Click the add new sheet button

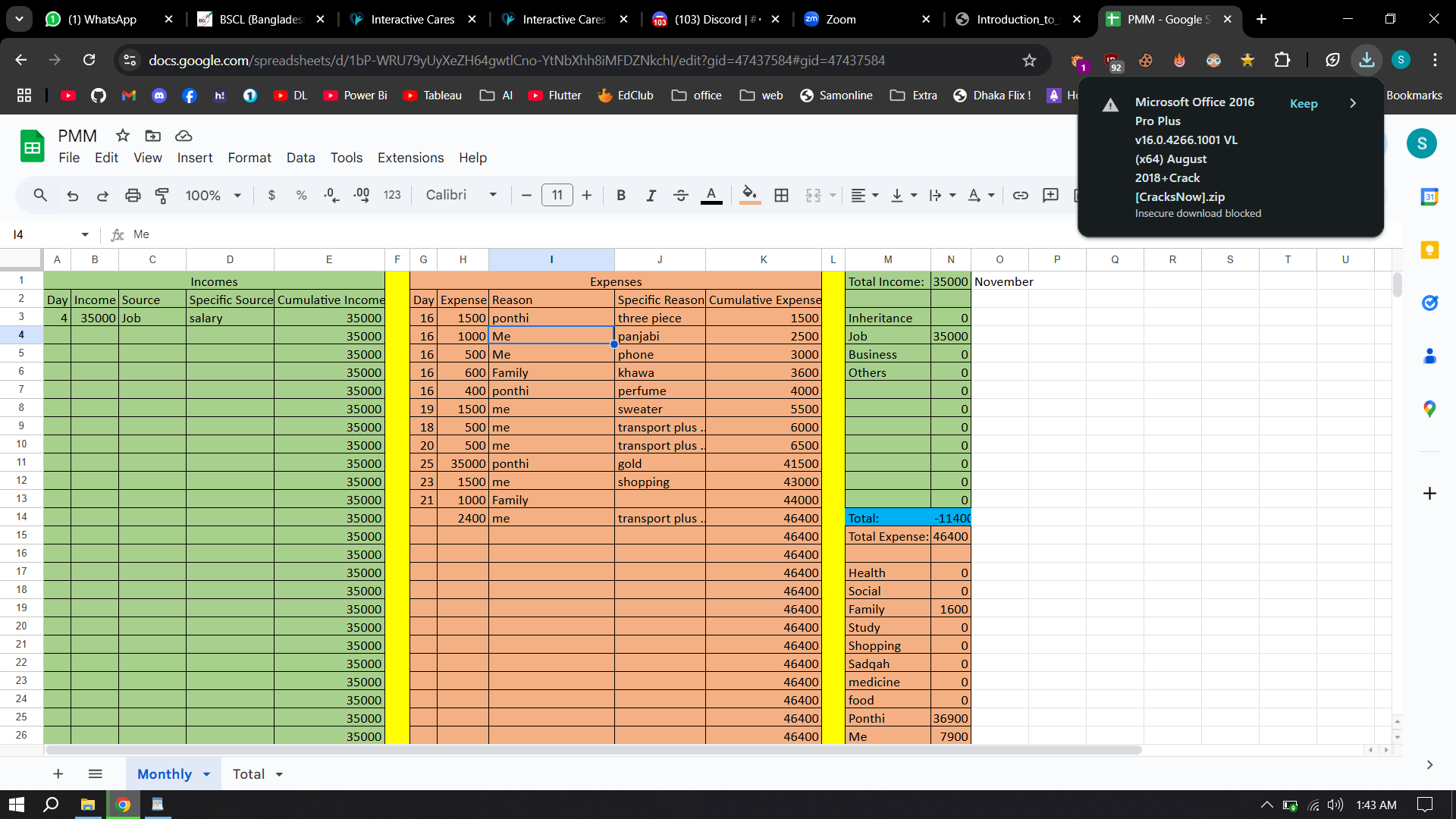coord(58,774)
